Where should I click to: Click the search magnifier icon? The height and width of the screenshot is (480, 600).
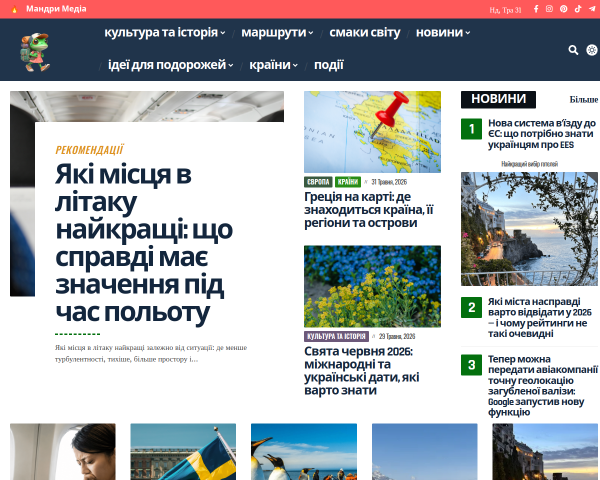pyautogui.click(x=573, y=50)
